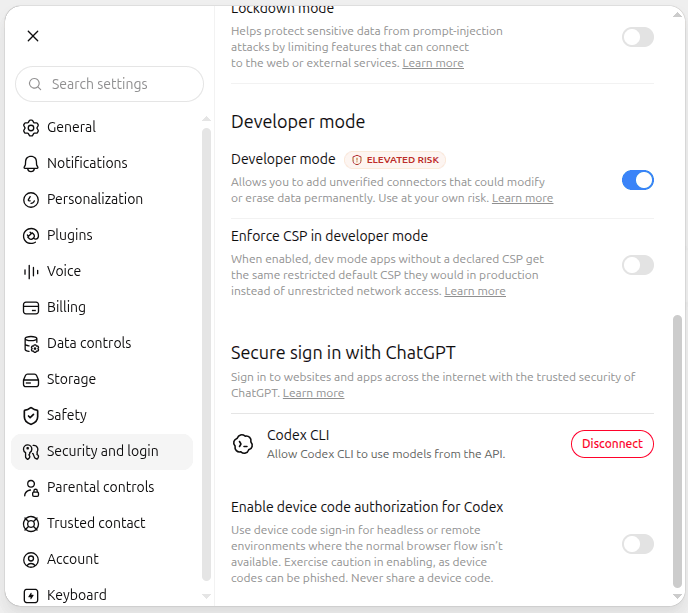Open Trusted contact section
688x613 pixels.
coord(102,523)
